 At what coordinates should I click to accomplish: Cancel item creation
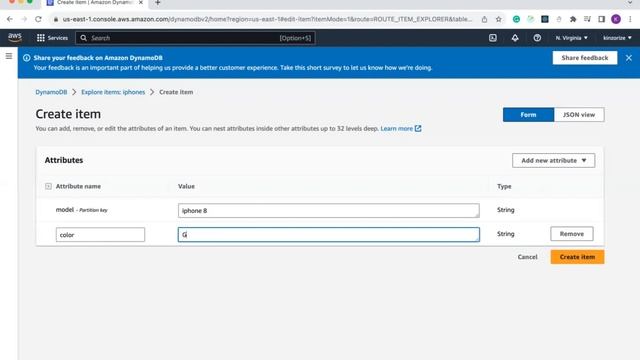click(527, 257)
